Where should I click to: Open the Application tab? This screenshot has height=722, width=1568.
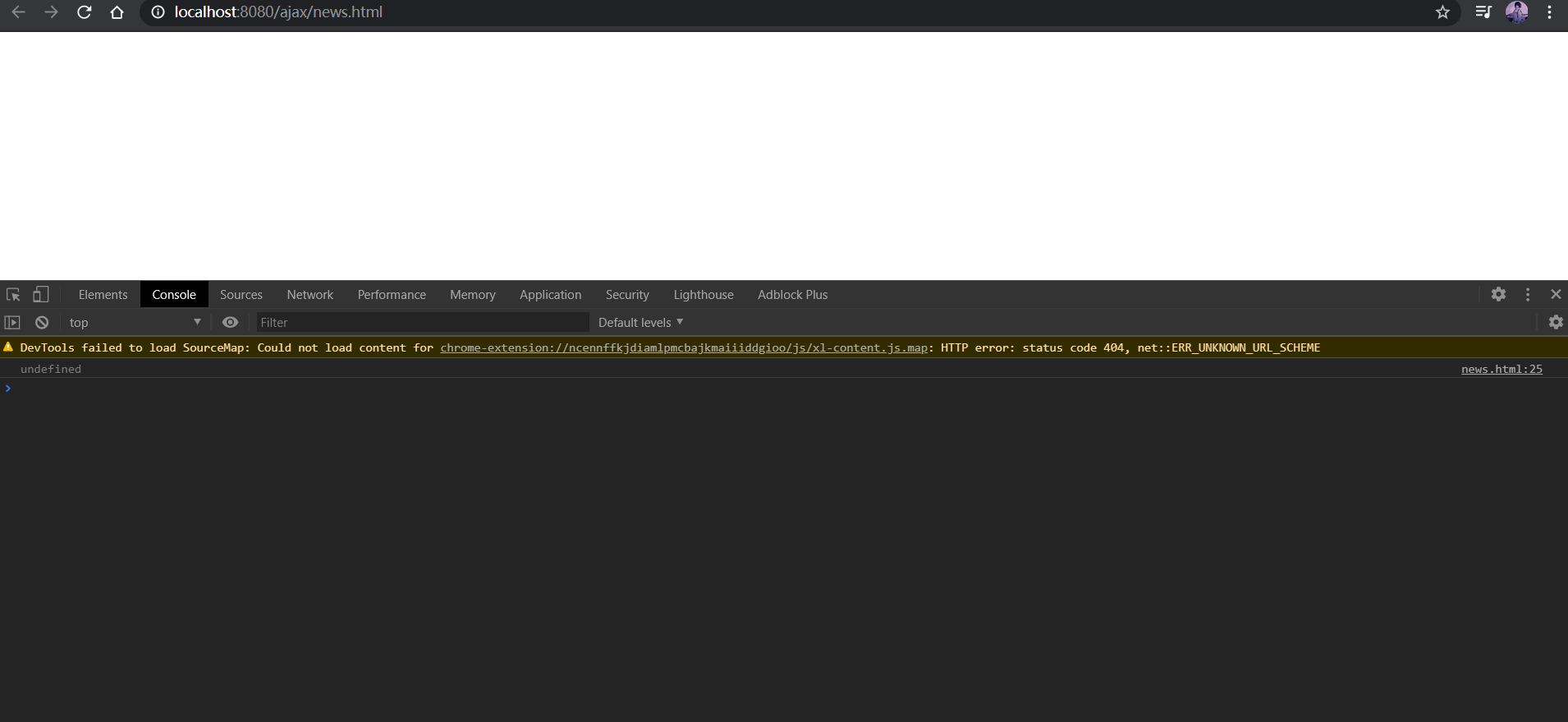(550, 295)
